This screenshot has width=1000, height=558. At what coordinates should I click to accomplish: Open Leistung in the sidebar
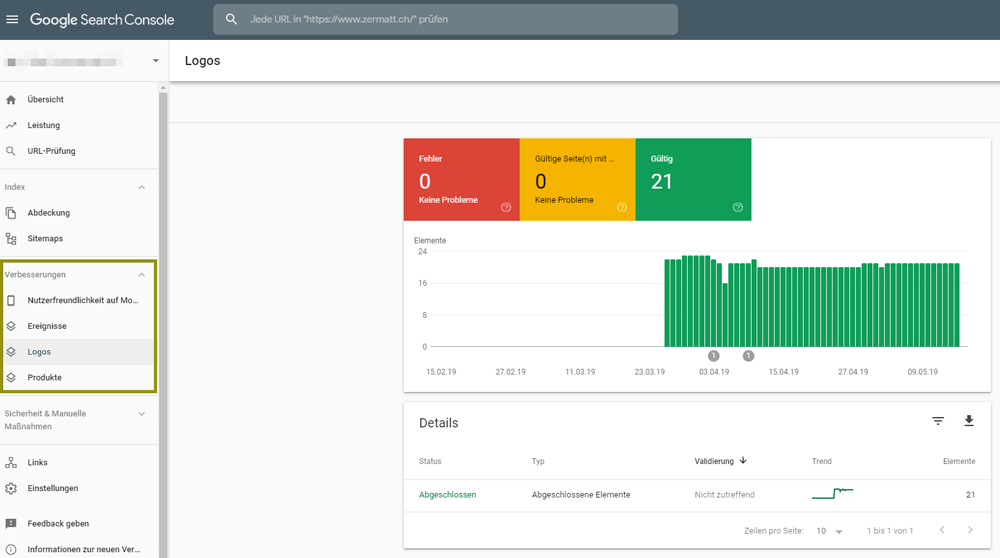pyautogui.click(x=44, y=125)
